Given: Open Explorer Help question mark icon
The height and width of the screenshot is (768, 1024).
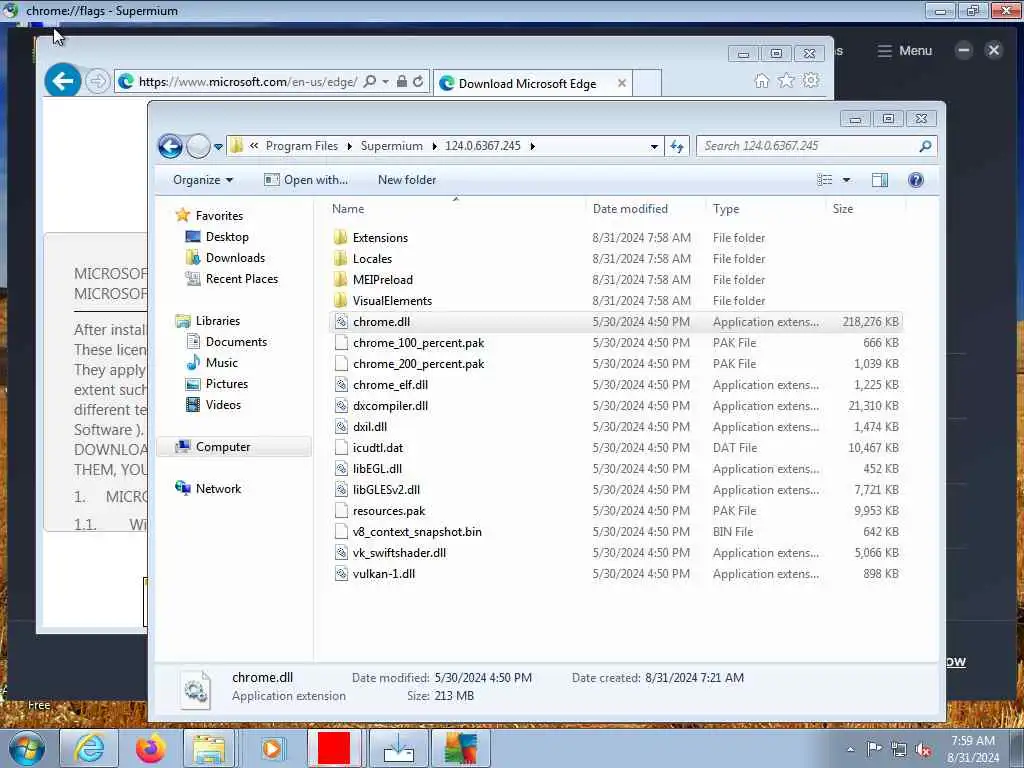Looking at the screenshot, I should click(x=916, y=180).
